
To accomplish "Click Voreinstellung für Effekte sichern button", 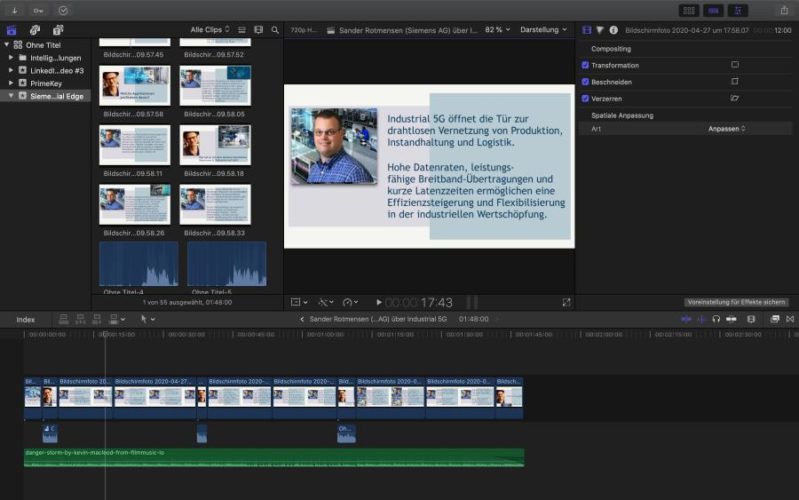I will point(736,302).
